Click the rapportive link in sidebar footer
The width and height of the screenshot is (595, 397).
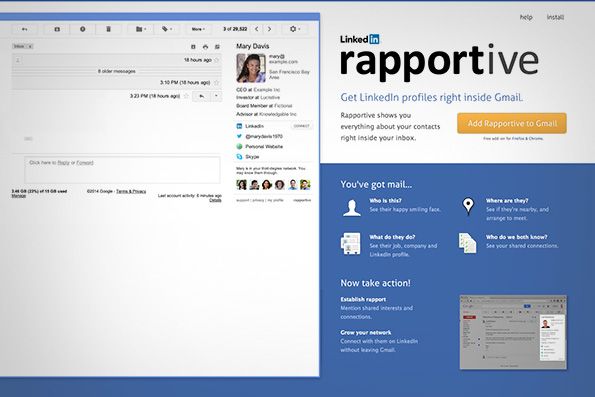(302, 200)
